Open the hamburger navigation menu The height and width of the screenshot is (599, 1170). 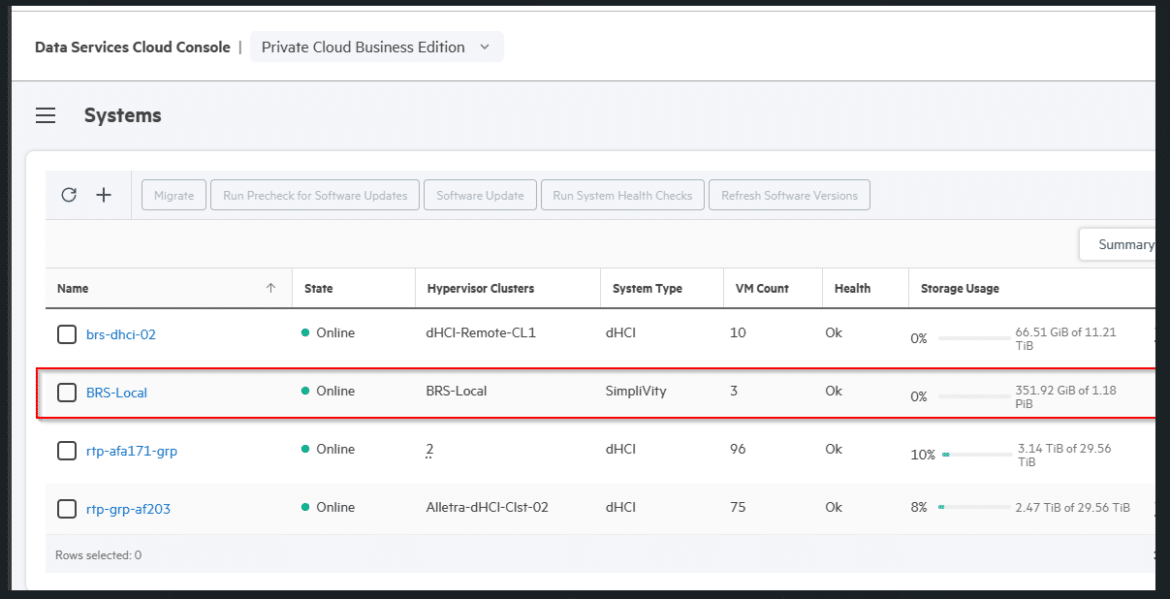click(x=46, y=116)
